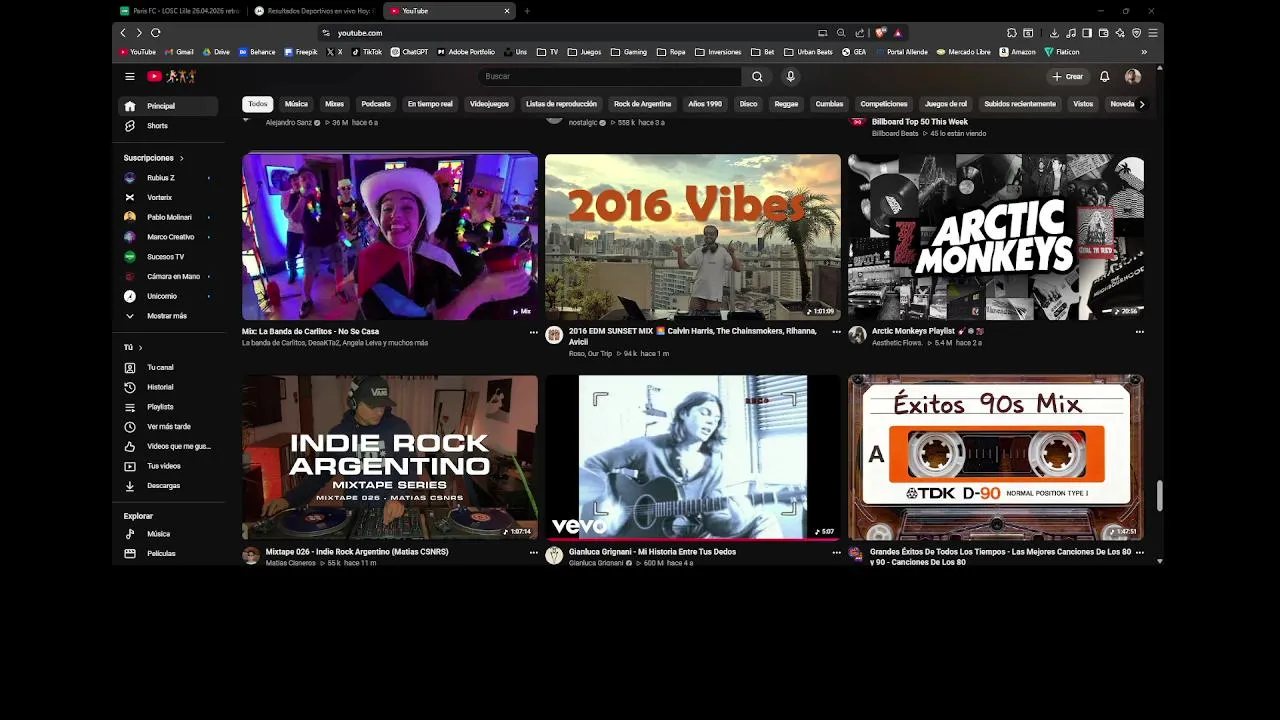Screen dimensions: 1280x720
Task: Open Pablo Molinari subscription channel
Action: click(x=168, y=217)
